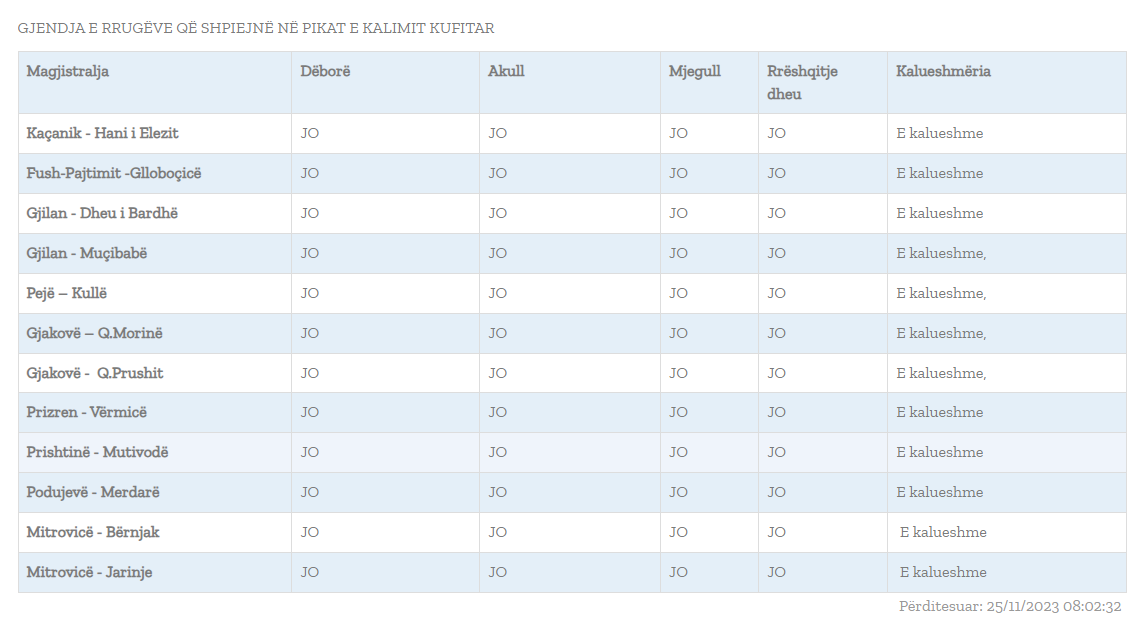
Task: Click the Prishtinë - Mutivodë entry
Action: pos(98,452)
